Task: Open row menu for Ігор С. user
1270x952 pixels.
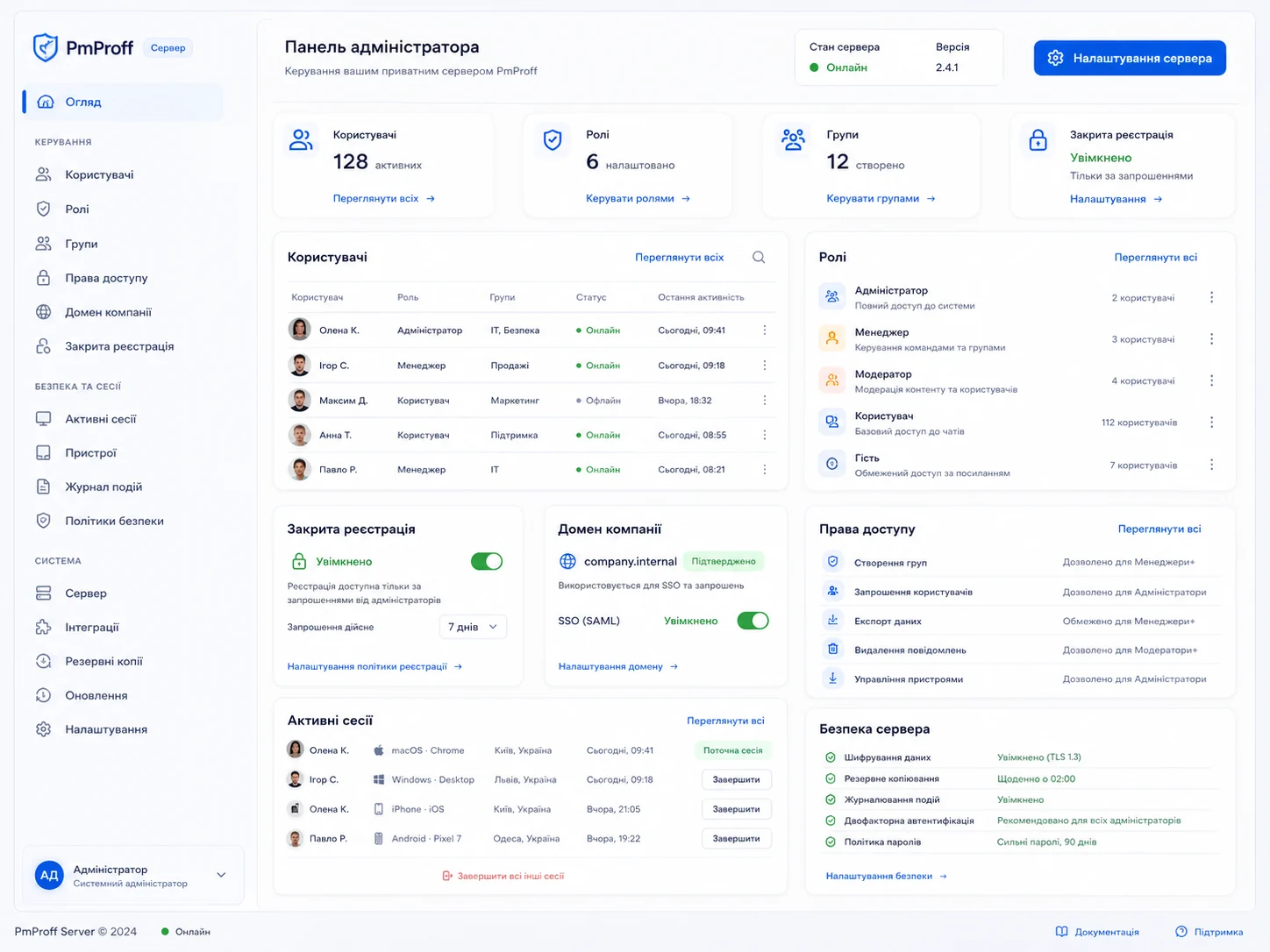Action: click(765, 365)
